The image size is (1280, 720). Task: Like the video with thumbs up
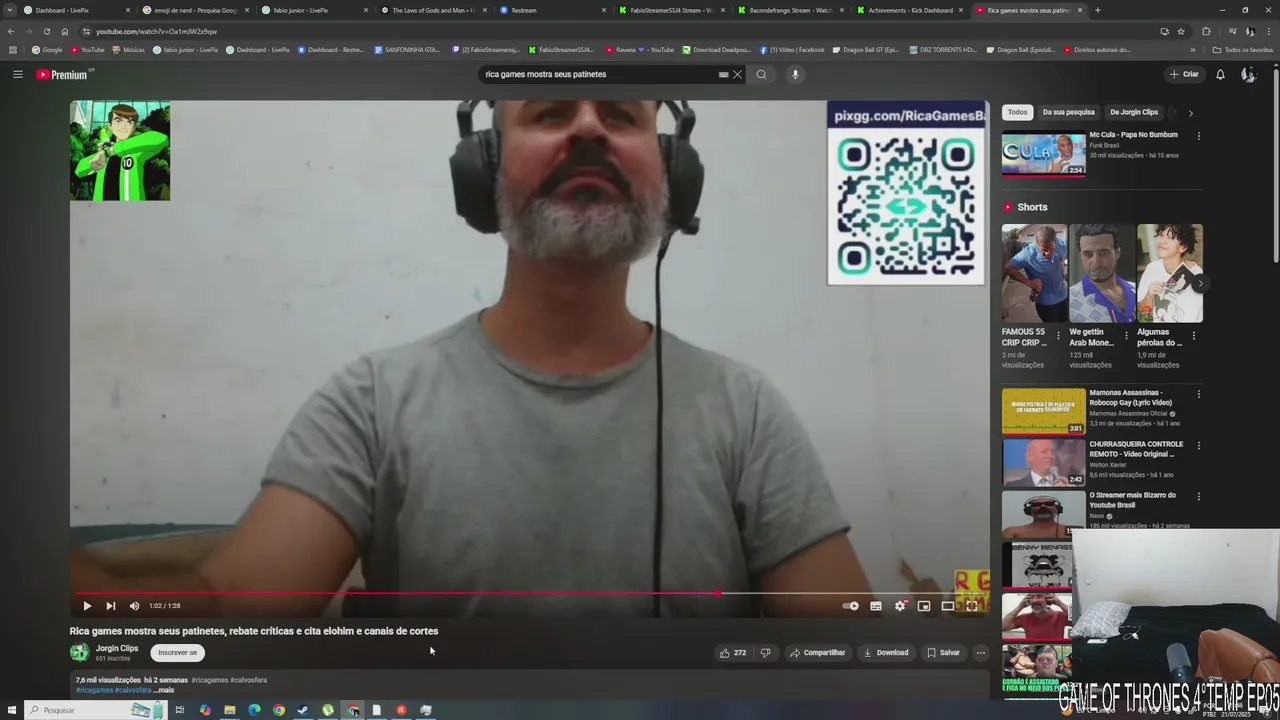click(x=732, y=652)
